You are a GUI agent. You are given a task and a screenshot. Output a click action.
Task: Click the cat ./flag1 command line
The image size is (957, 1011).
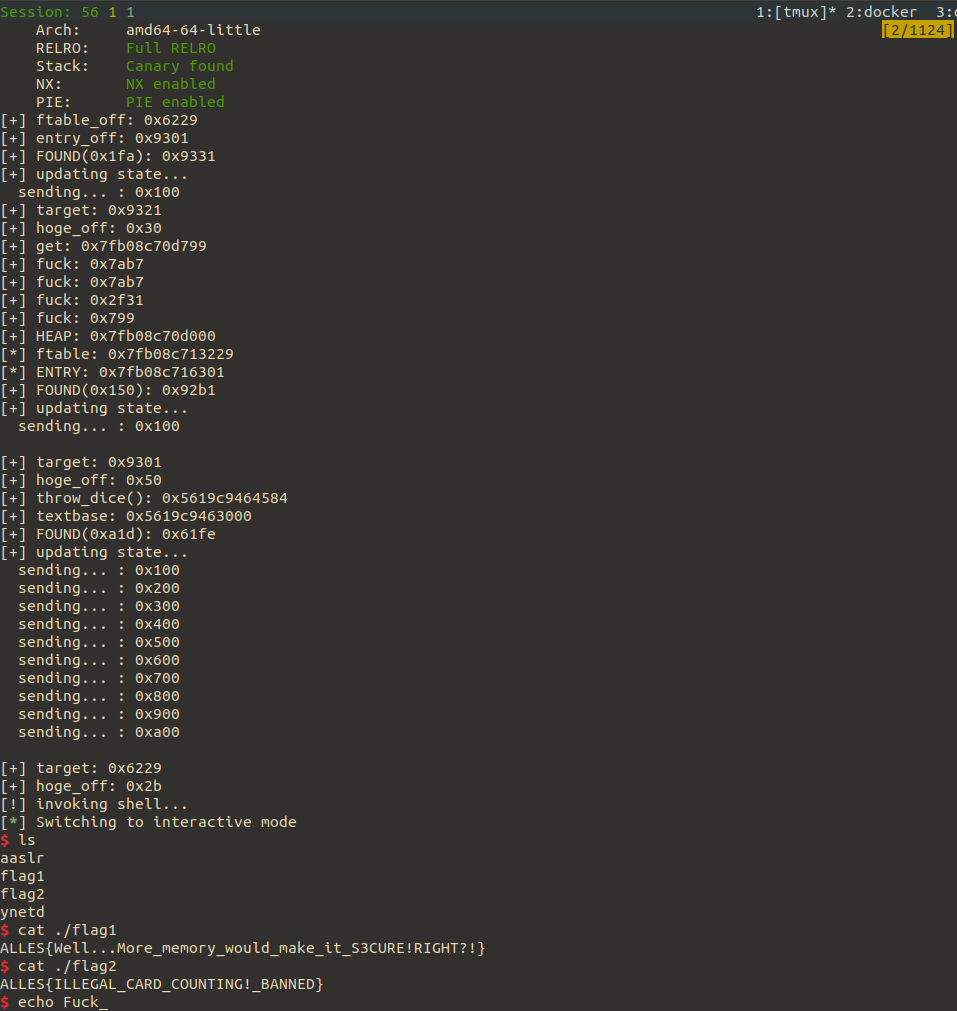[x=60, y=929]
